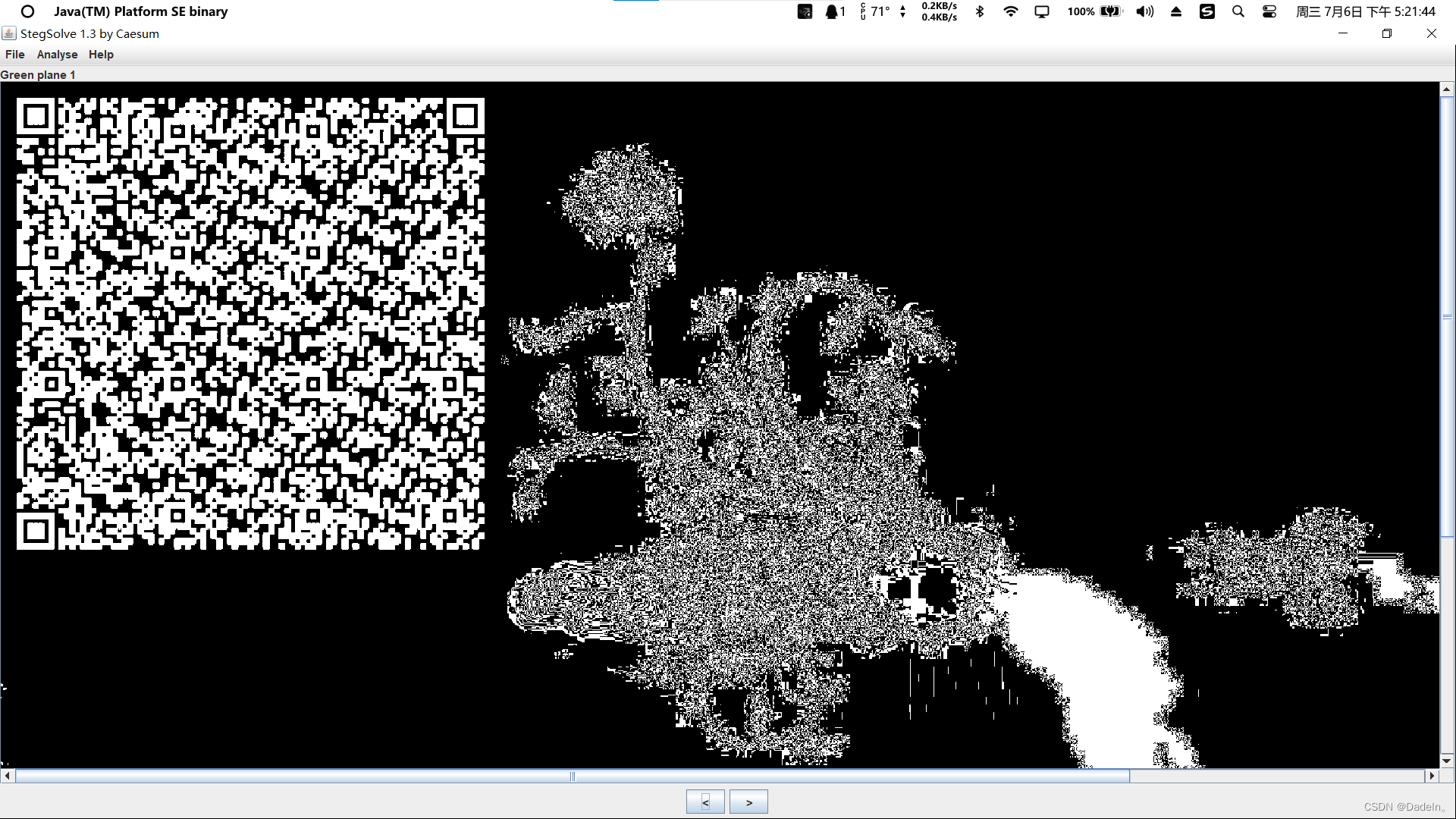
Task: Click the horizontal scrollbar thumb
Action: point(573,776)
